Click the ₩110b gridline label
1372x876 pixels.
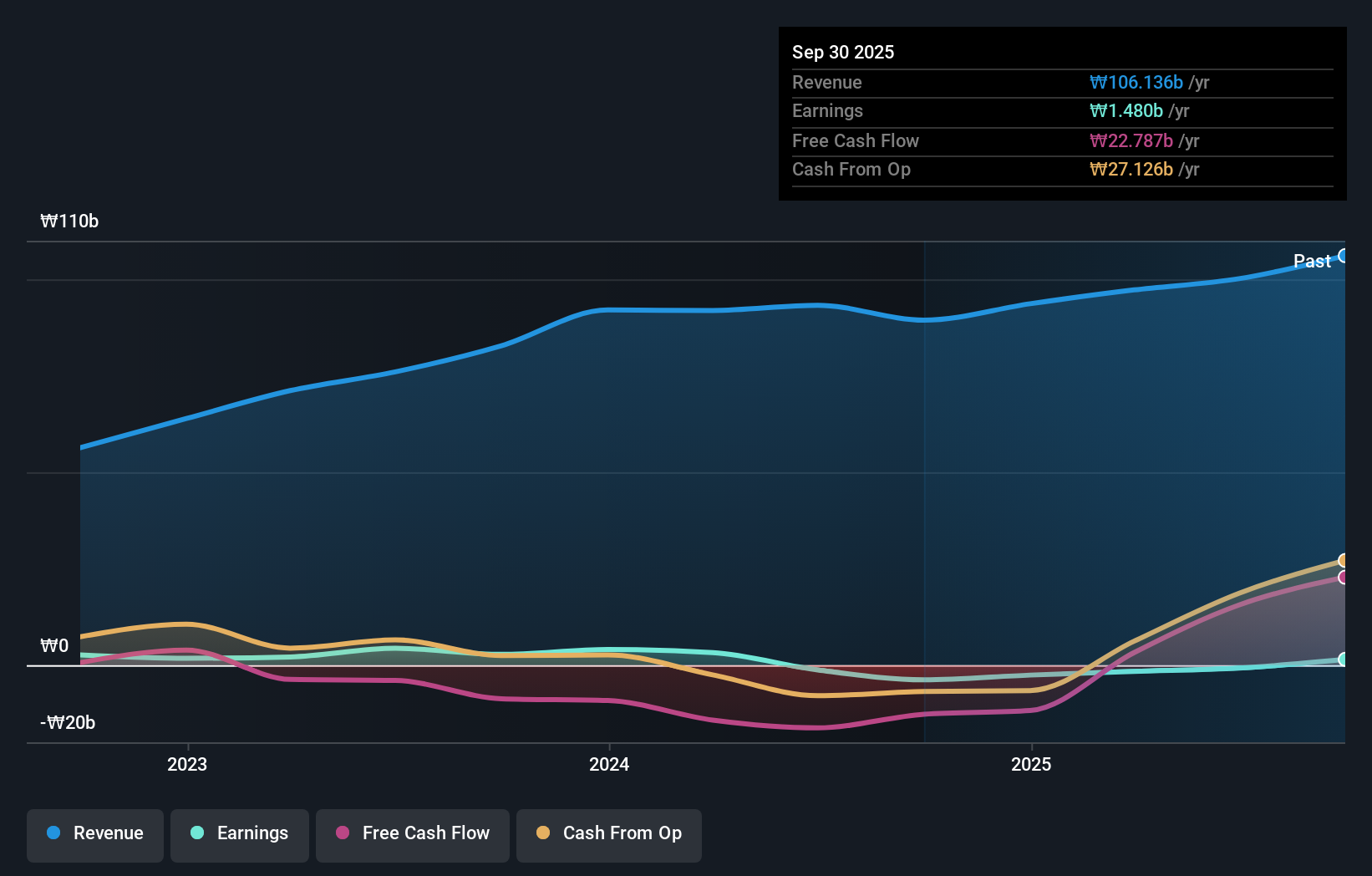(x=69, y=222)
